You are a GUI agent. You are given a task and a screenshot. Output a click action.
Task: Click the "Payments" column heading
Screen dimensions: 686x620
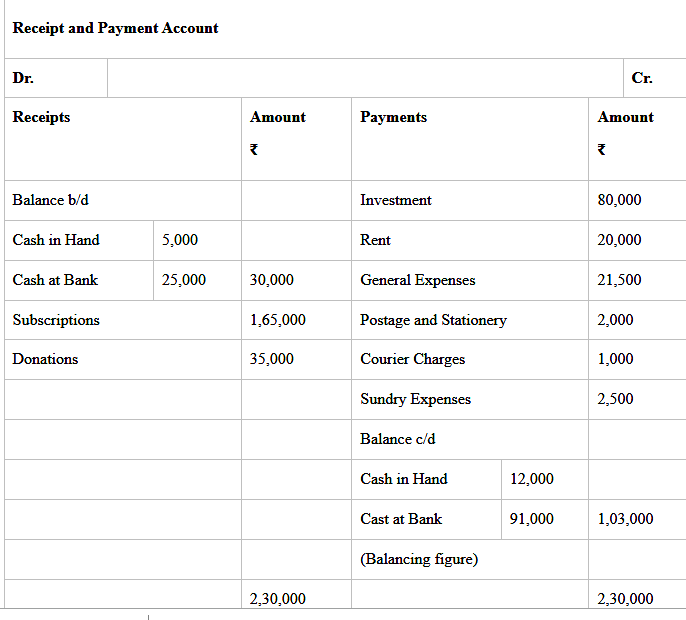393,117
